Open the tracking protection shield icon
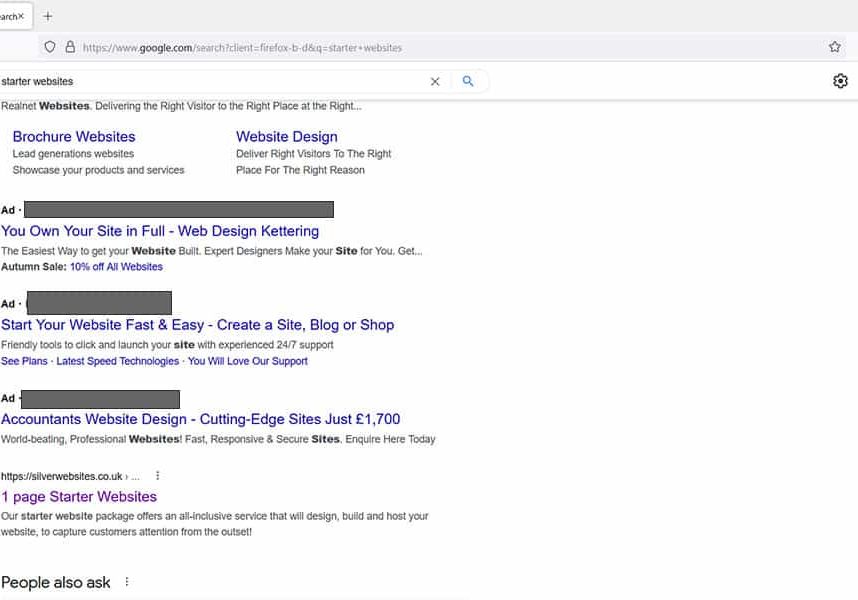The image size is (858, 600). pyautogui.click(x=50, y=46)
